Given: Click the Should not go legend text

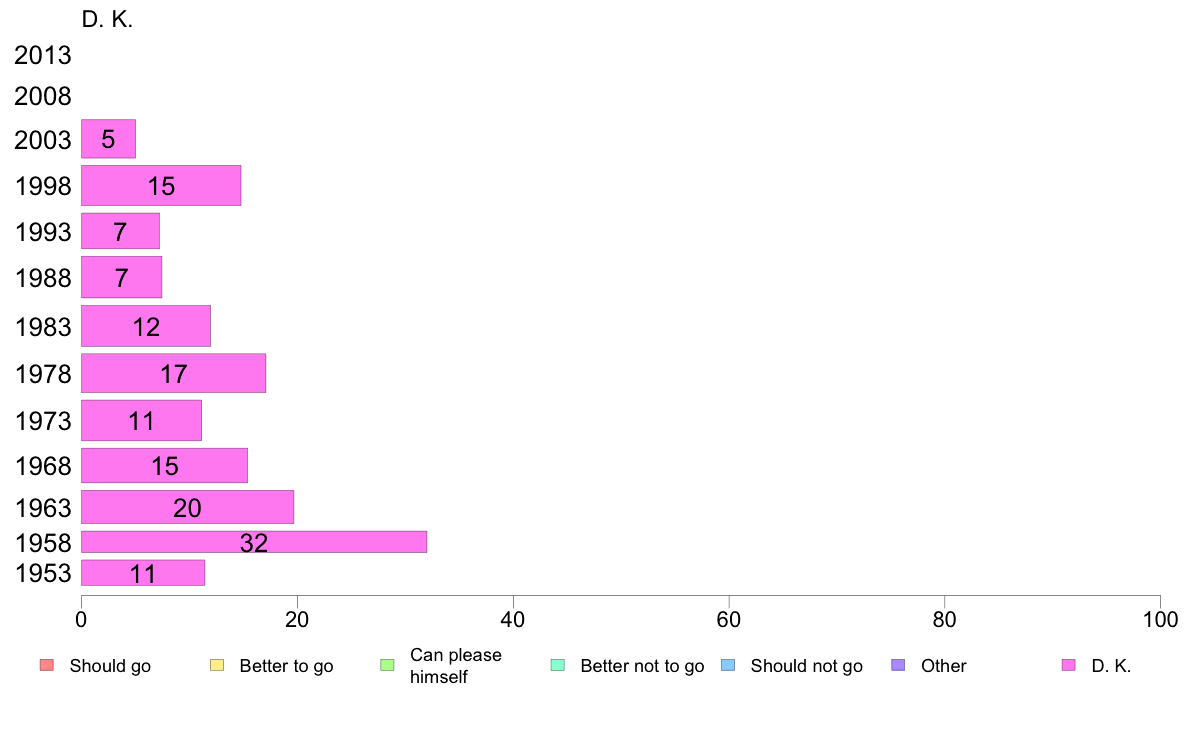Looking at the screenshot, I should tap(806, 666).
